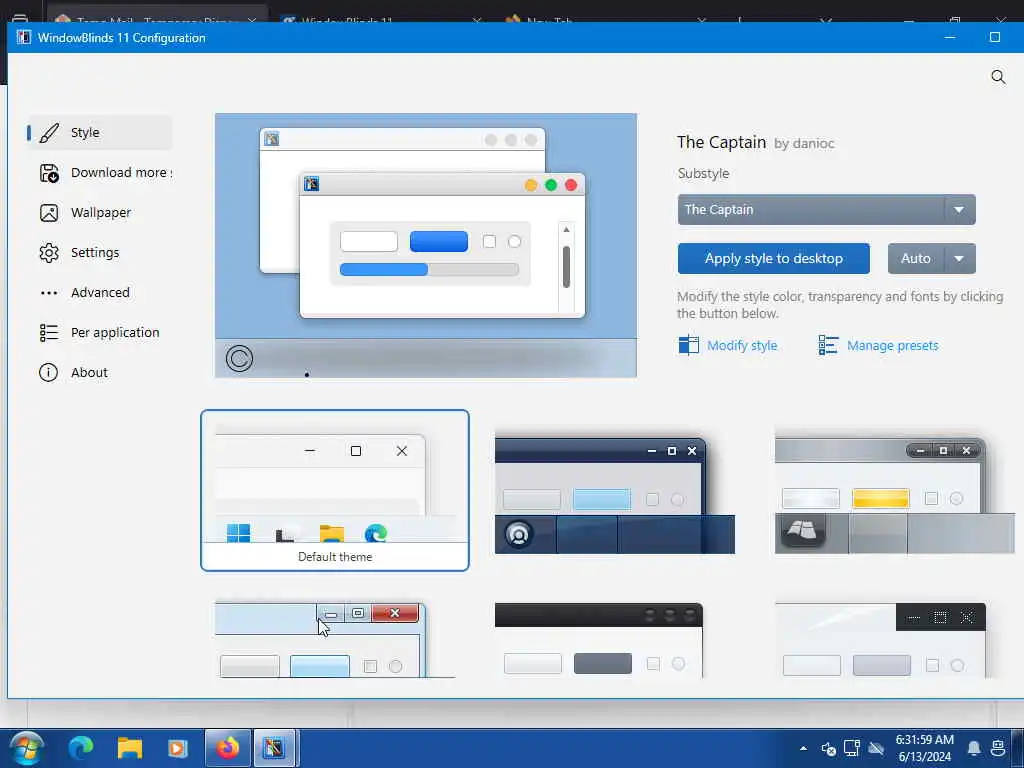The image size is (1024, 768).
Task: Open the Style section in sidebar
Action: point(99,133)
